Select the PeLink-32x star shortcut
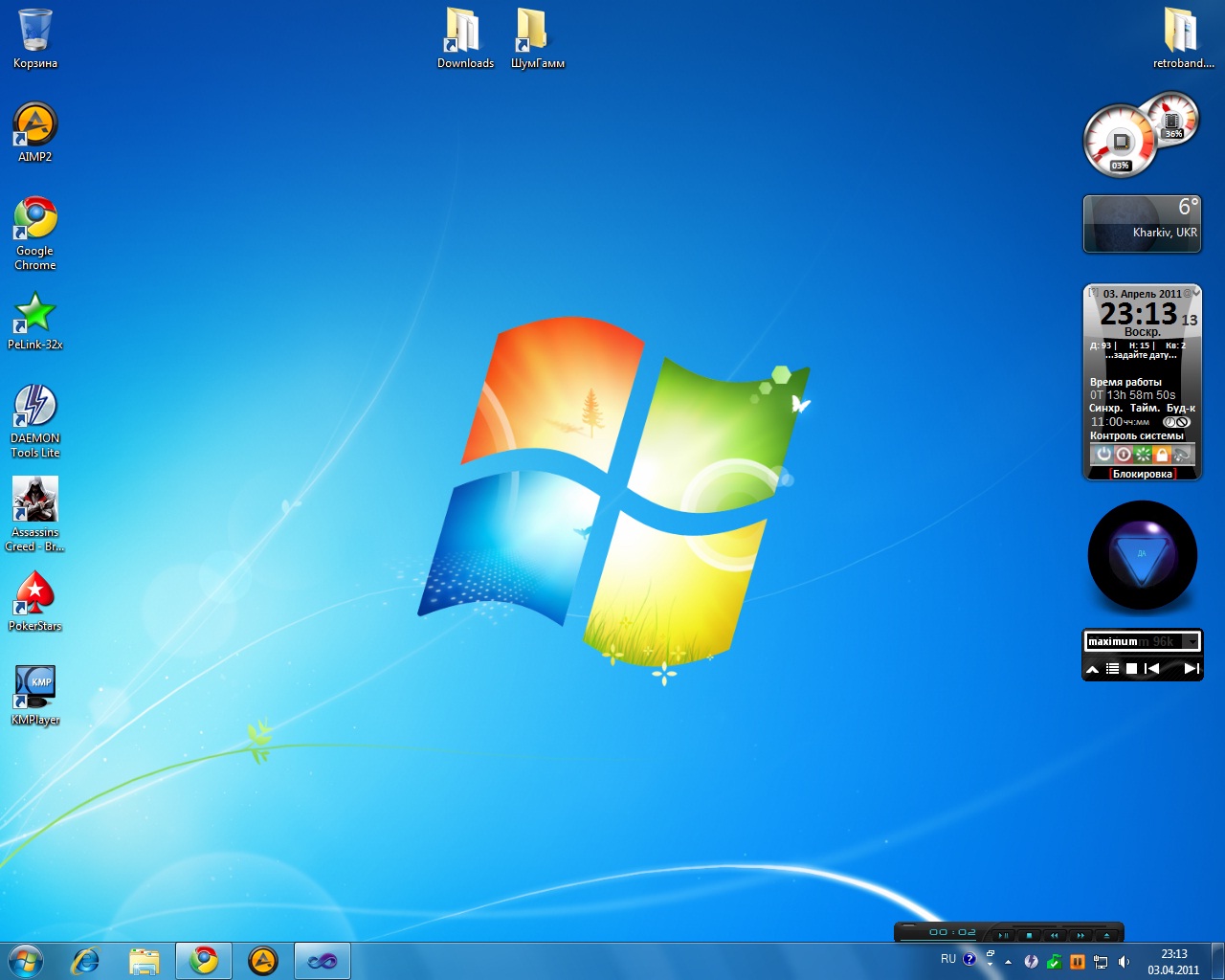 coord(35,321)
